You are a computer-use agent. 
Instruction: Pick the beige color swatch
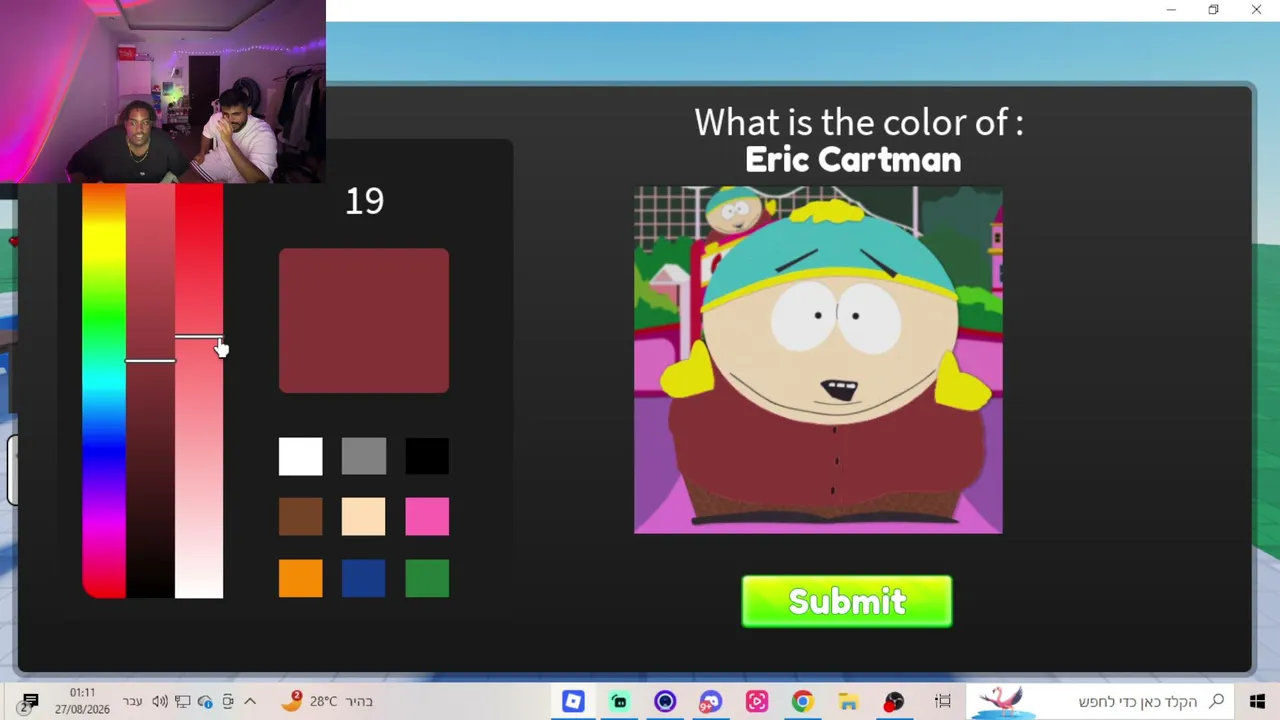[x=363, y=517]
